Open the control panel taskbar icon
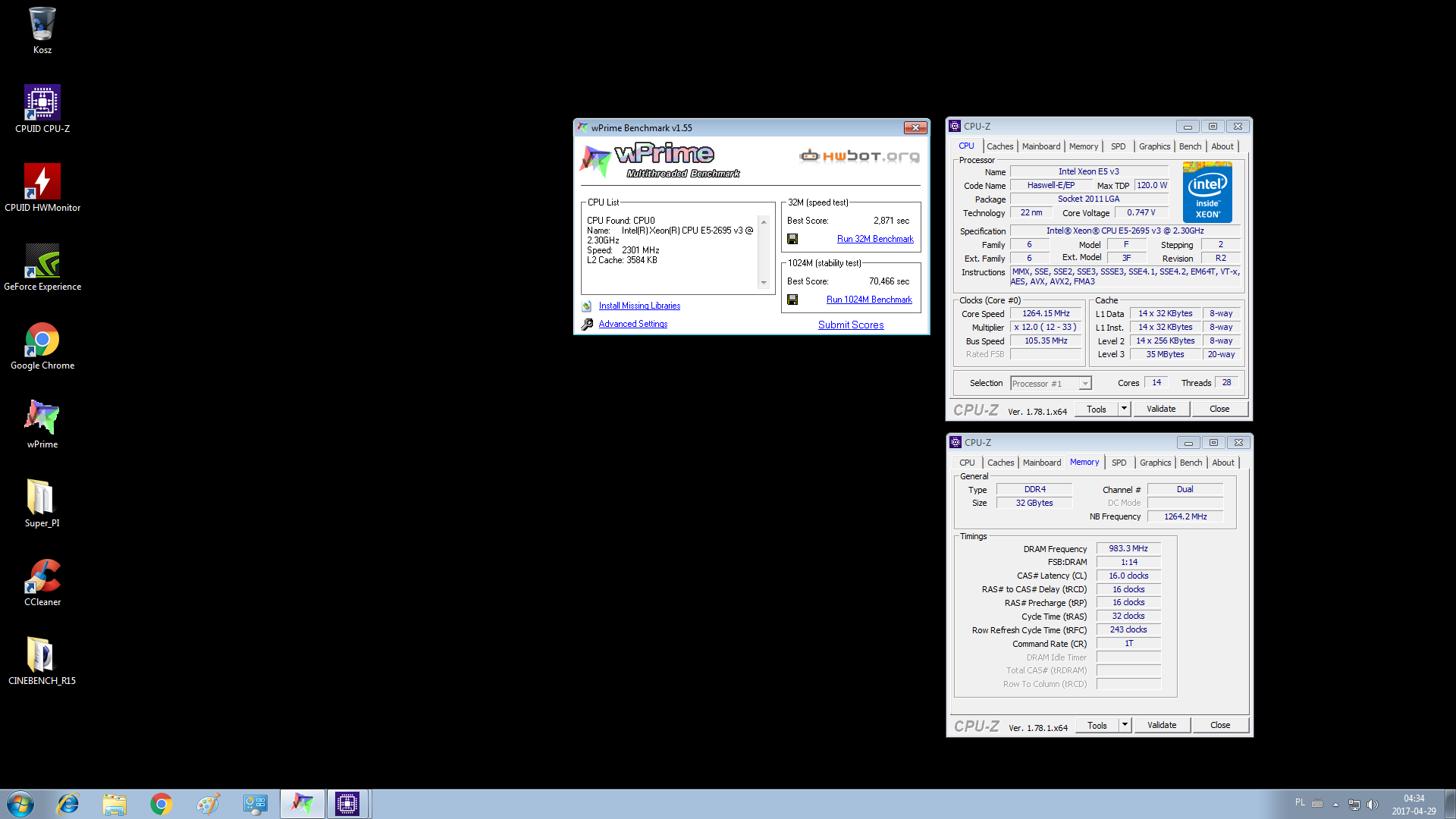Image resolution: width=1456 pixels, height=819 pixels. pyautogui.click(x=255, y=804)
